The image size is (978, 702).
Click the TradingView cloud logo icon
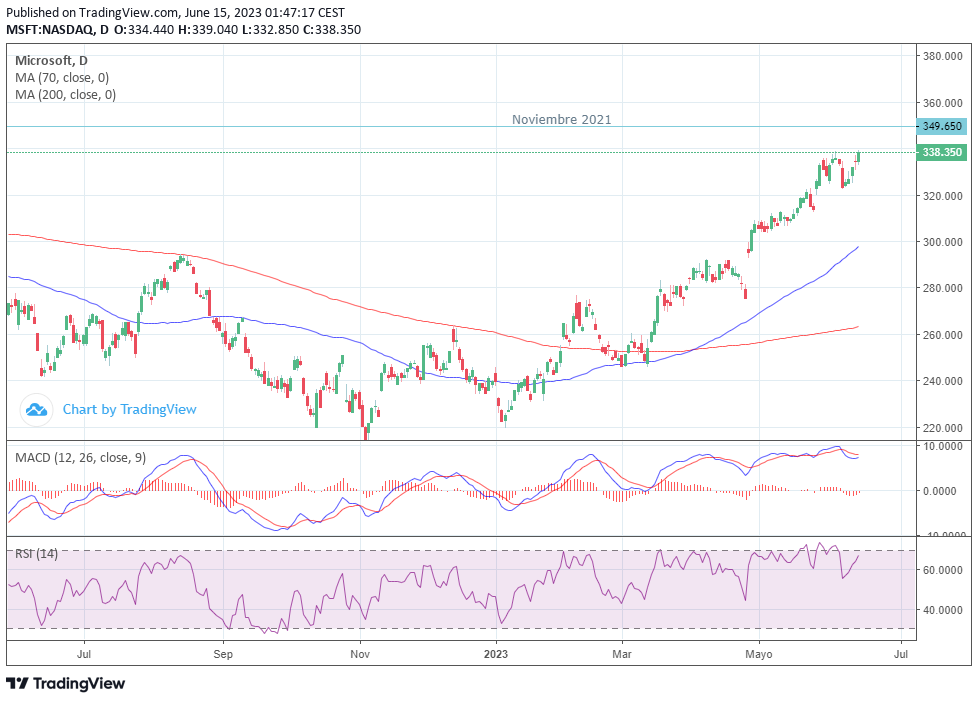pyautogui.click(x=36, y=410)
